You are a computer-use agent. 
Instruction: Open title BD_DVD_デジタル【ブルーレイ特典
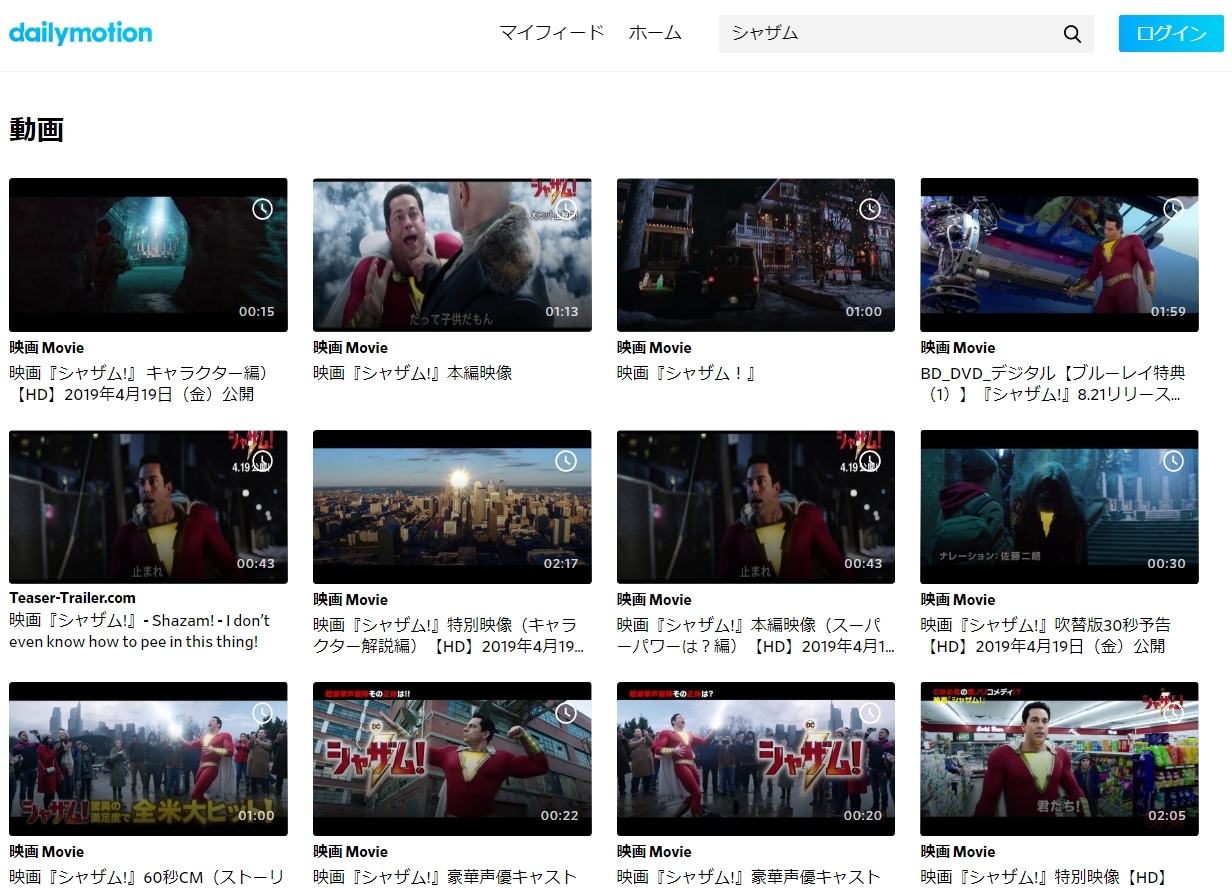(x=1054, y=383)
